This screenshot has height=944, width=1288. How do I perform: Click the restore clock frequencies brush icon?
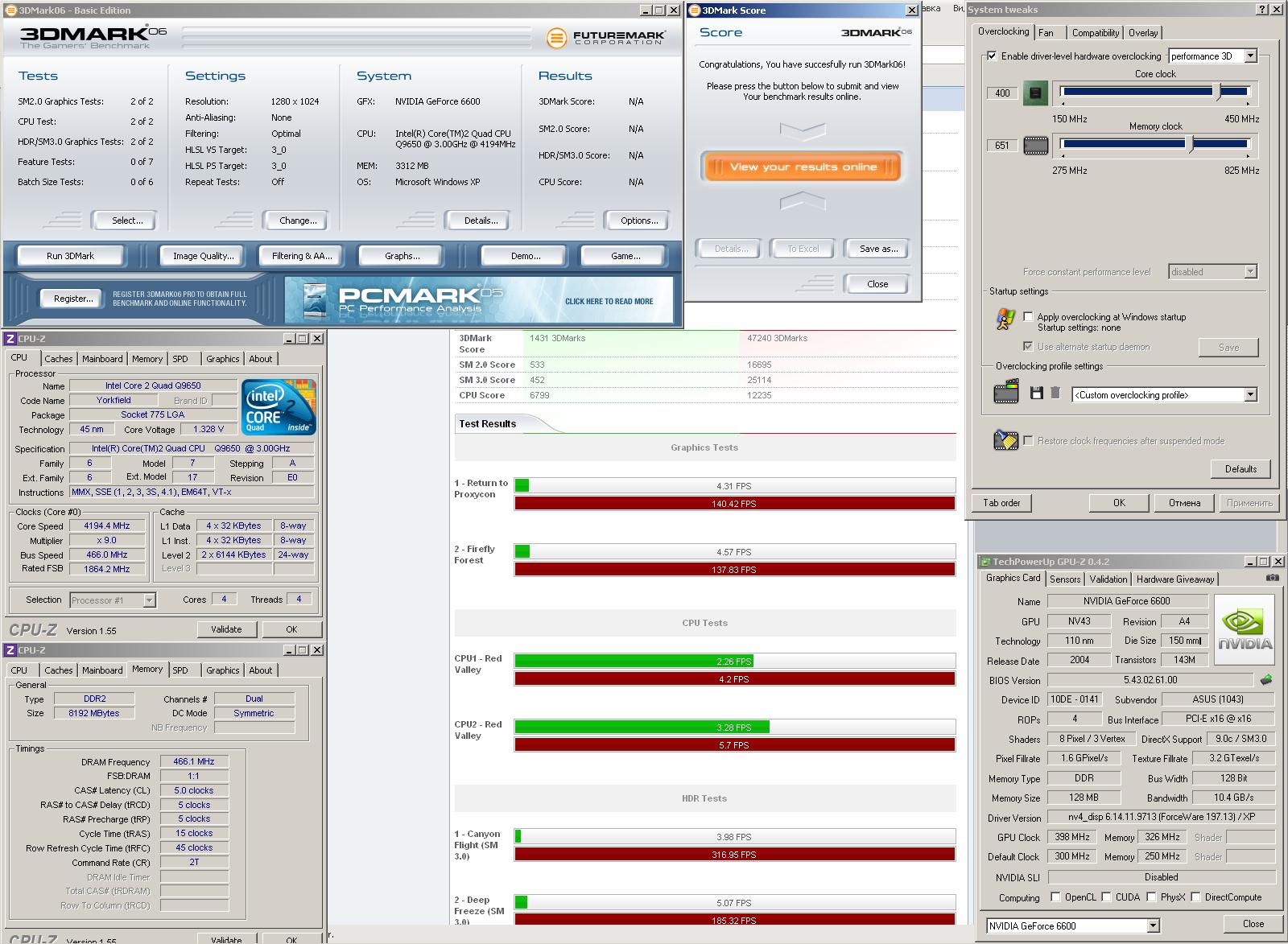(1005, 439)
